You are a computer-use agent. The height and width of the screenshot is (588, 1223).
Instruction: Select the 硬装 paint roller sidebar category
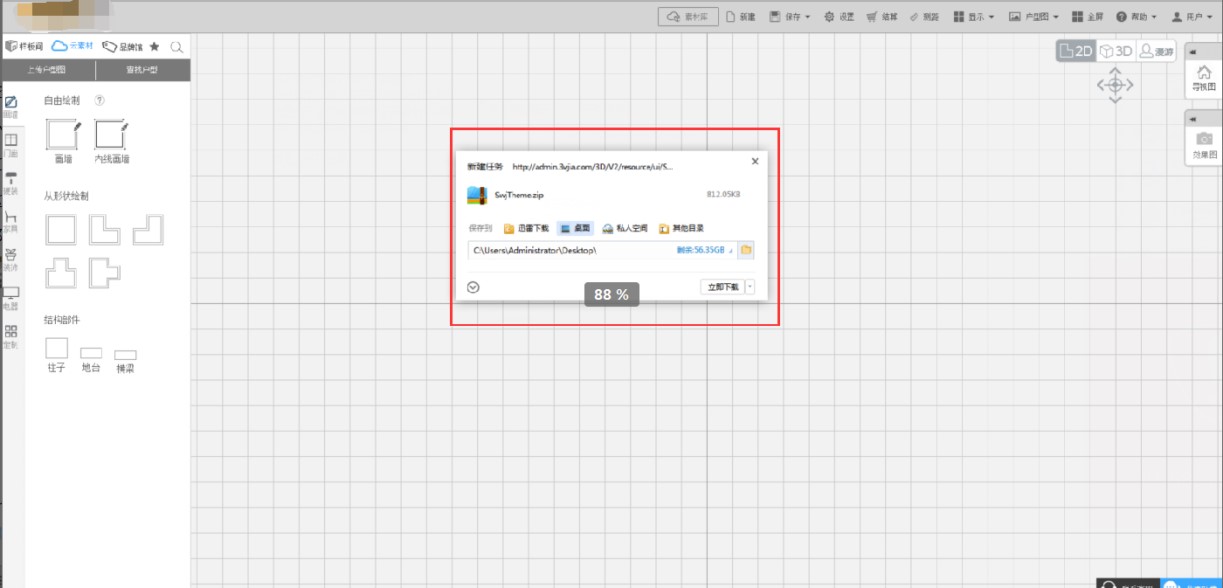[x=11, y=183]
